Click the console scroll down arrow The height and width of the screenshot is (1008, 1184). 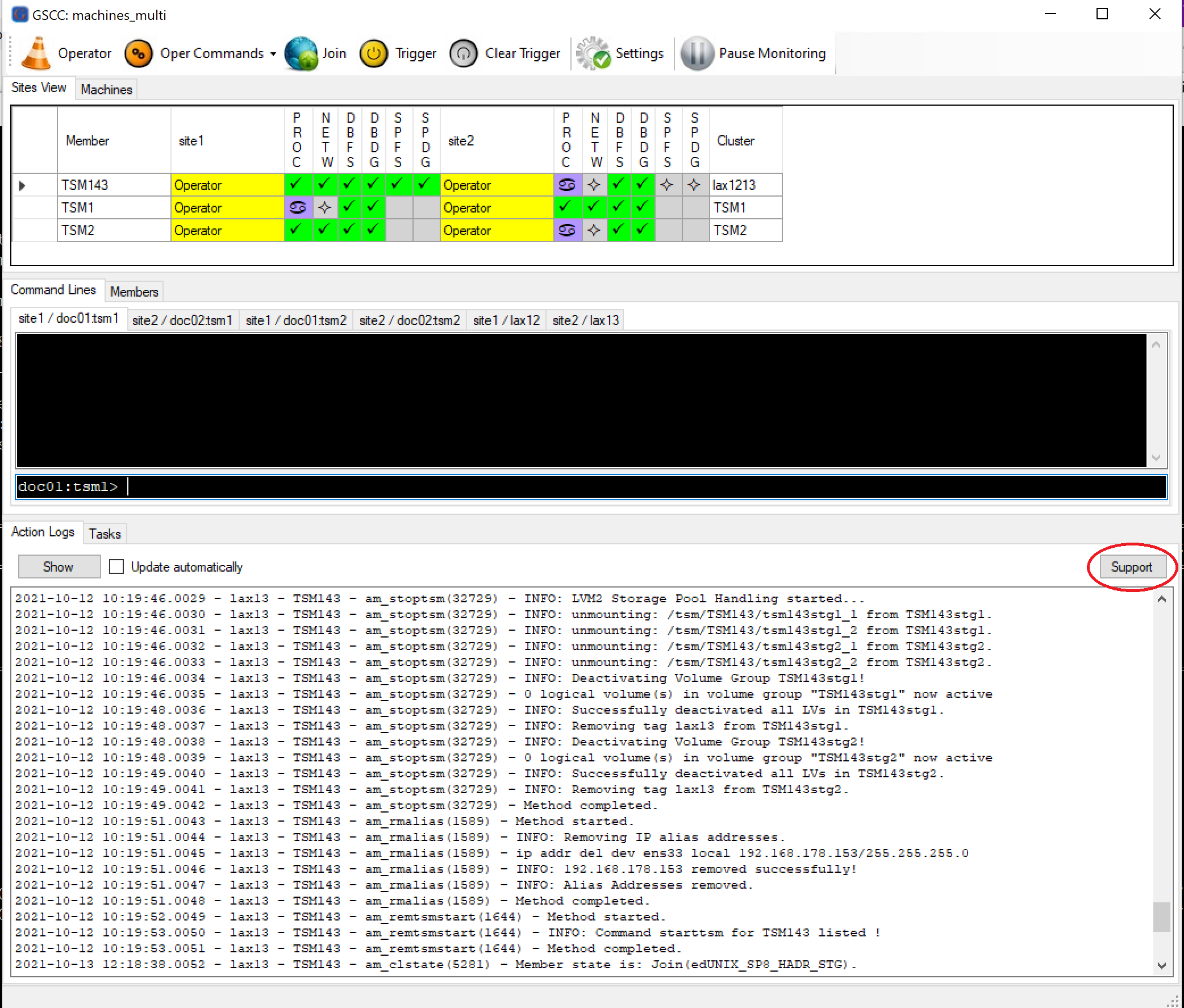pyautogui.click(x=1156, y=458)
